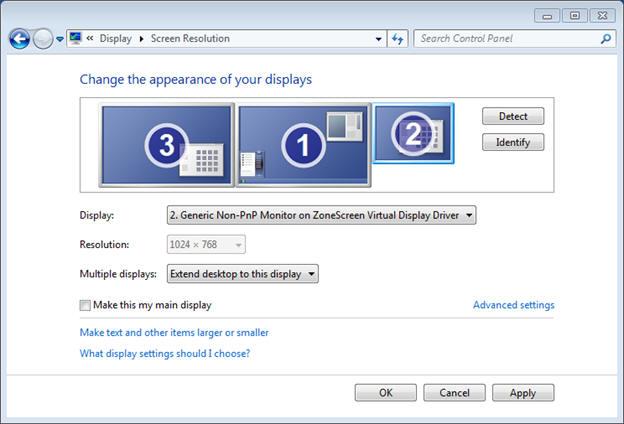
Task: Click the Control Panel icon in address bar
Action: [75, 38]
